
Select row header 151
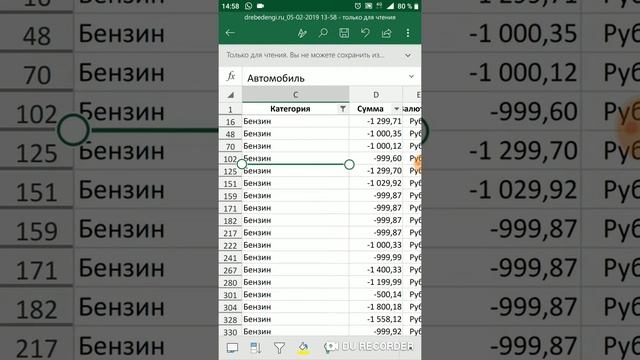coord(230,184)
